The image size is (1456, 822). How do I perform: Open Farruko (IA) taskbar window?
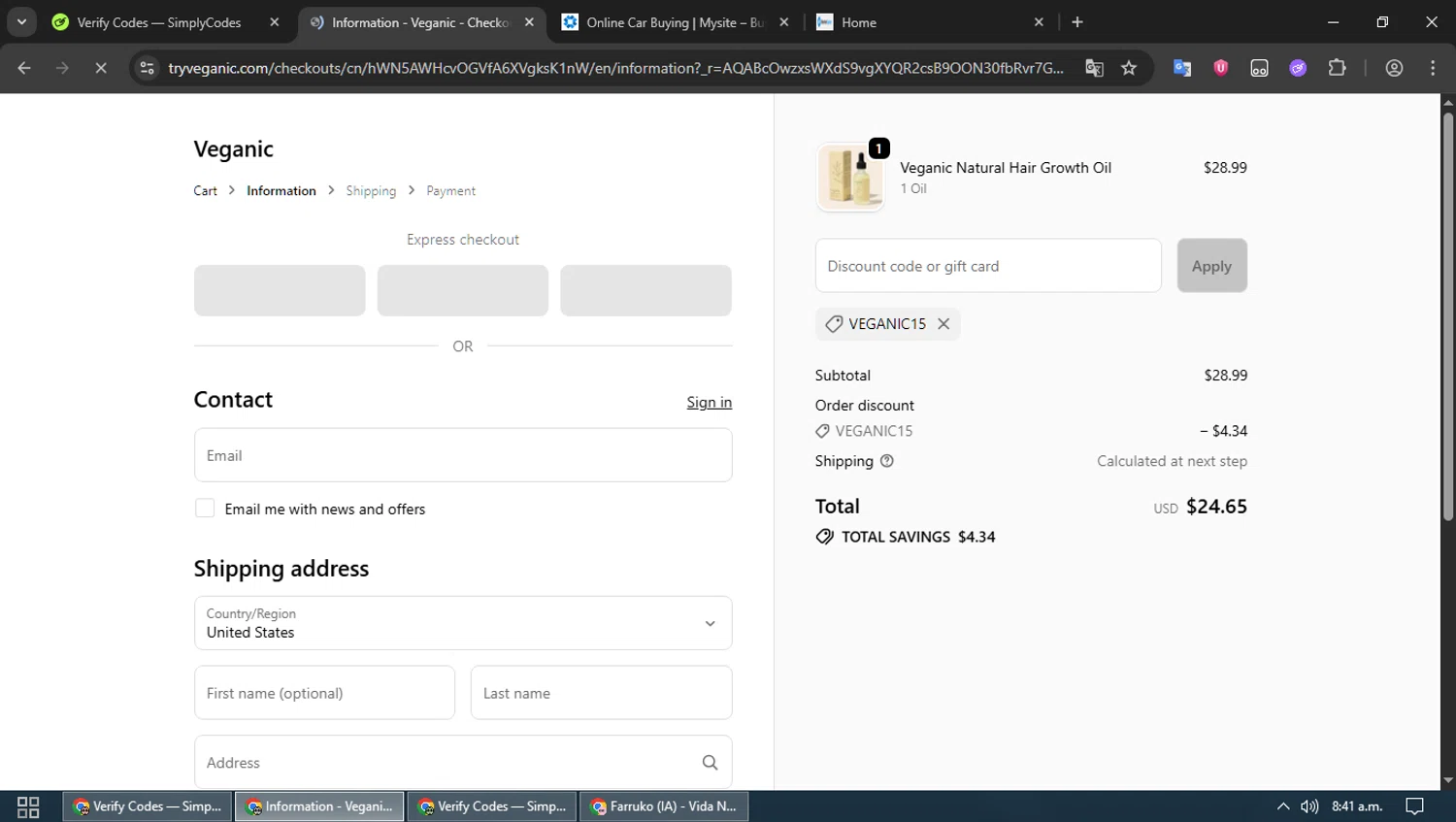tap(664, 806)
